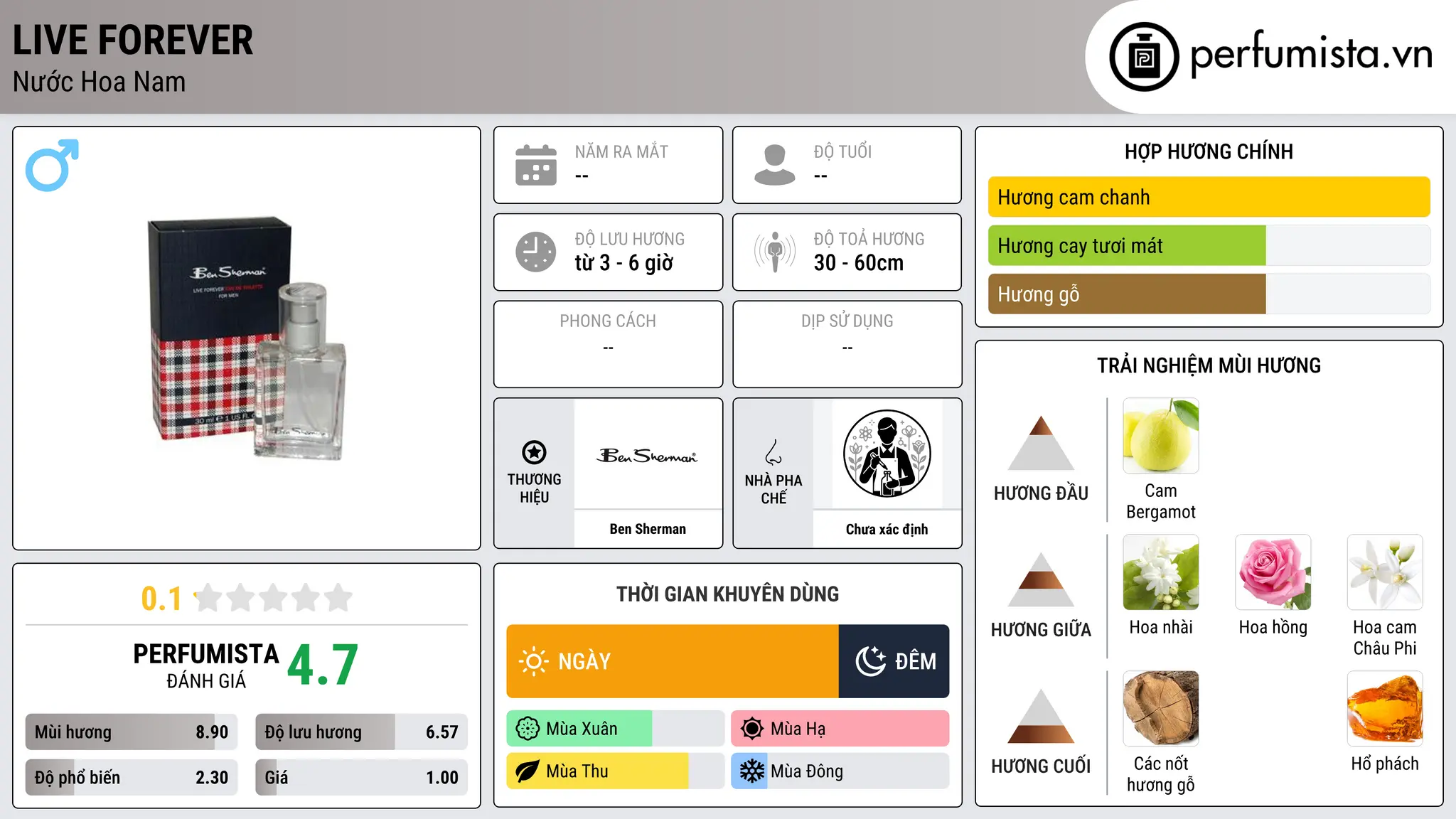This screenshot has width=1456, height=819.
Task: Open the Ben Sherman brand logo
Action: click(x=648, y=455)
